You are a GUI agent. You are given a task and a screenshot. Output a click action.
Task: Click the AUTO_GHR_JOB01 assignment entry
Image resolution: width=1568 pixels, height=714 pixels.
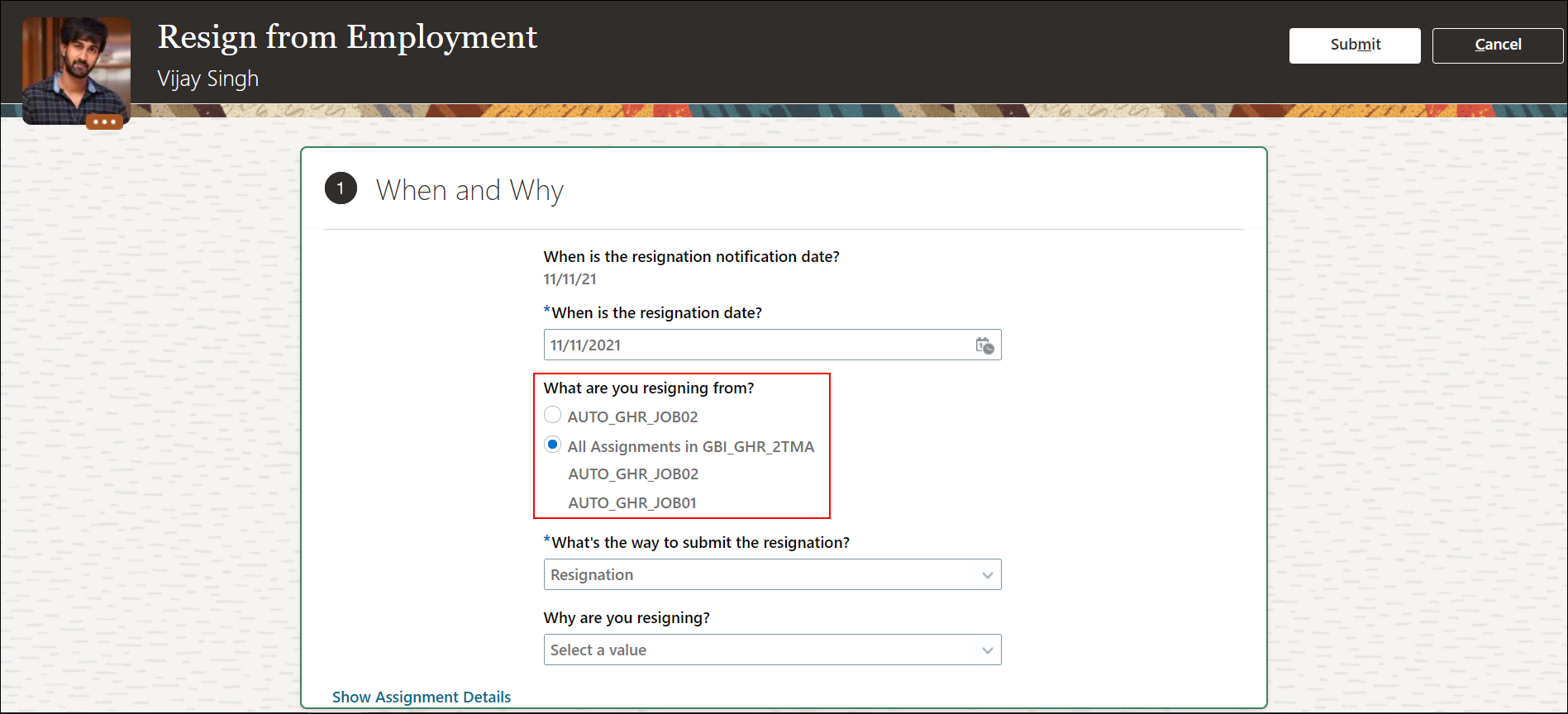coord(632,502)
